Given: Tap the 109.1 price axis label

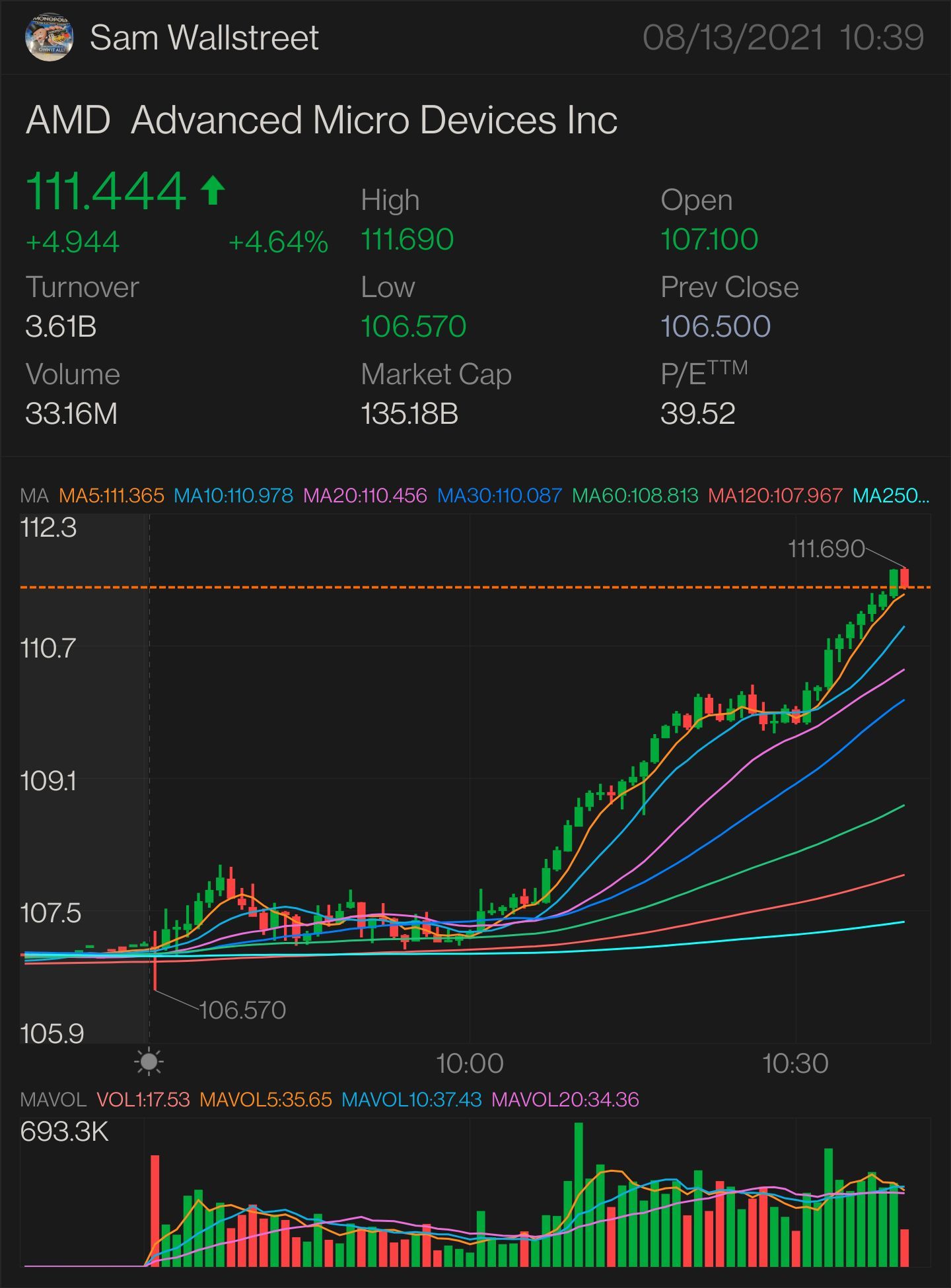Looking at the screenshot, I should (48, 781).
